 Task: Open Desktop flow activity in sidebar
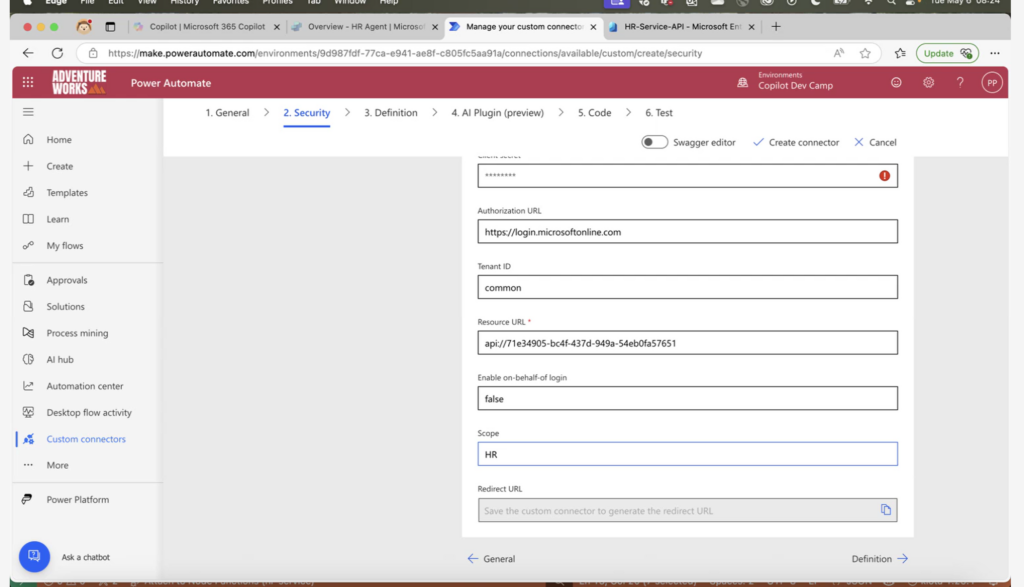coord(89,413)
